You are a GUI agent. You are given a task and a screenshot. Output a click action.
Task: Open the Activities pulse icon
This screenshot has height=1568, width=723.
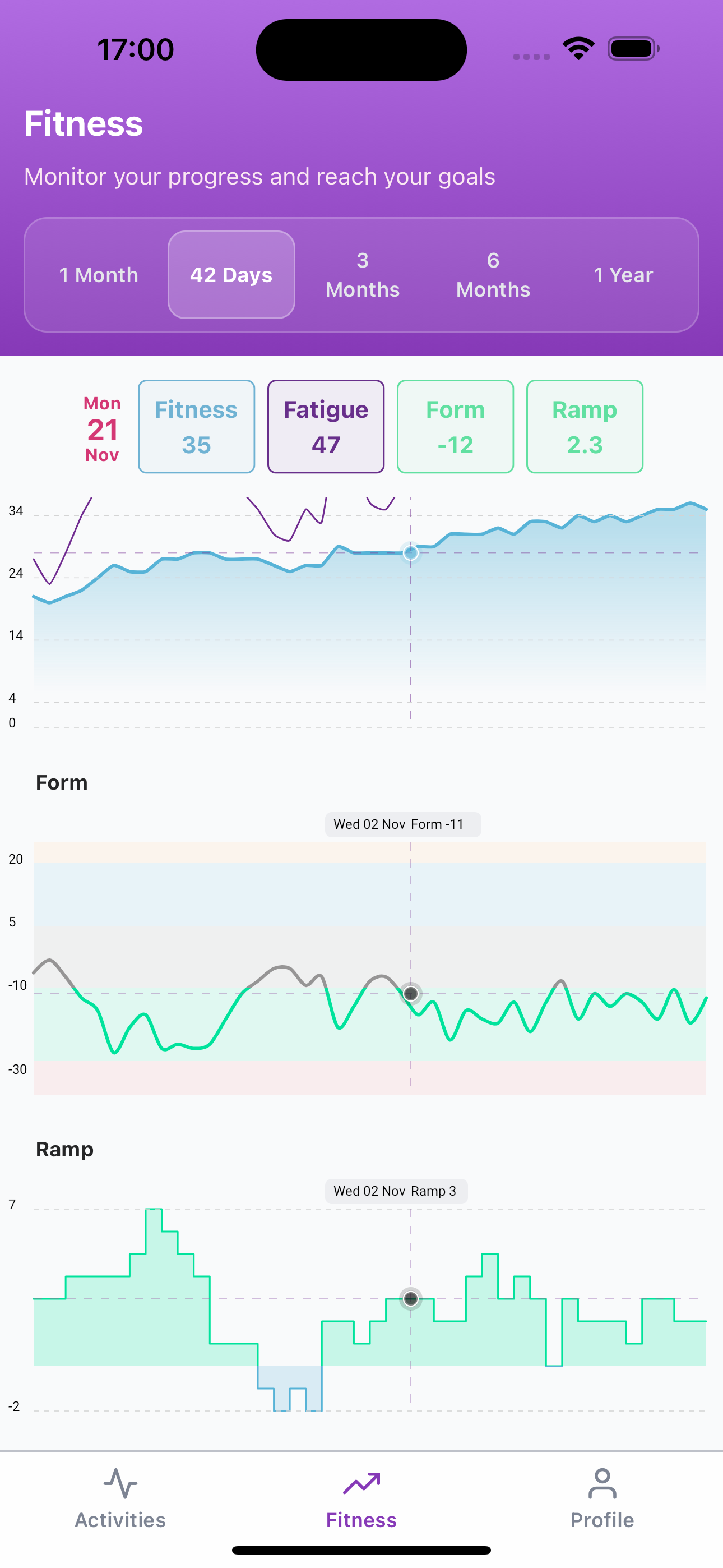120,1483
